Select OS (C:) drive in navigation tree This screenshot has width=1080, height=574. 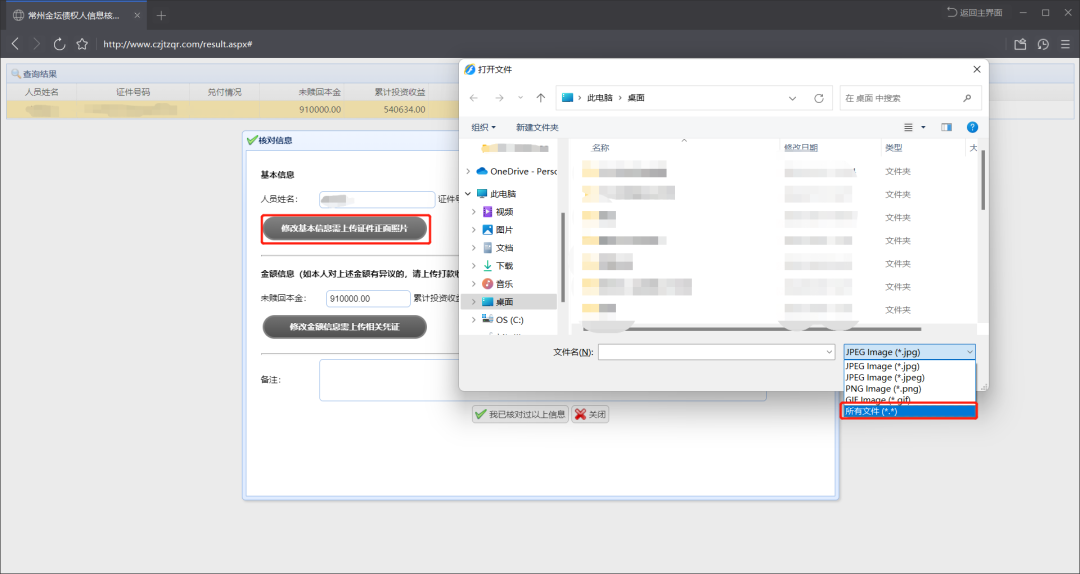click(510, 320)
